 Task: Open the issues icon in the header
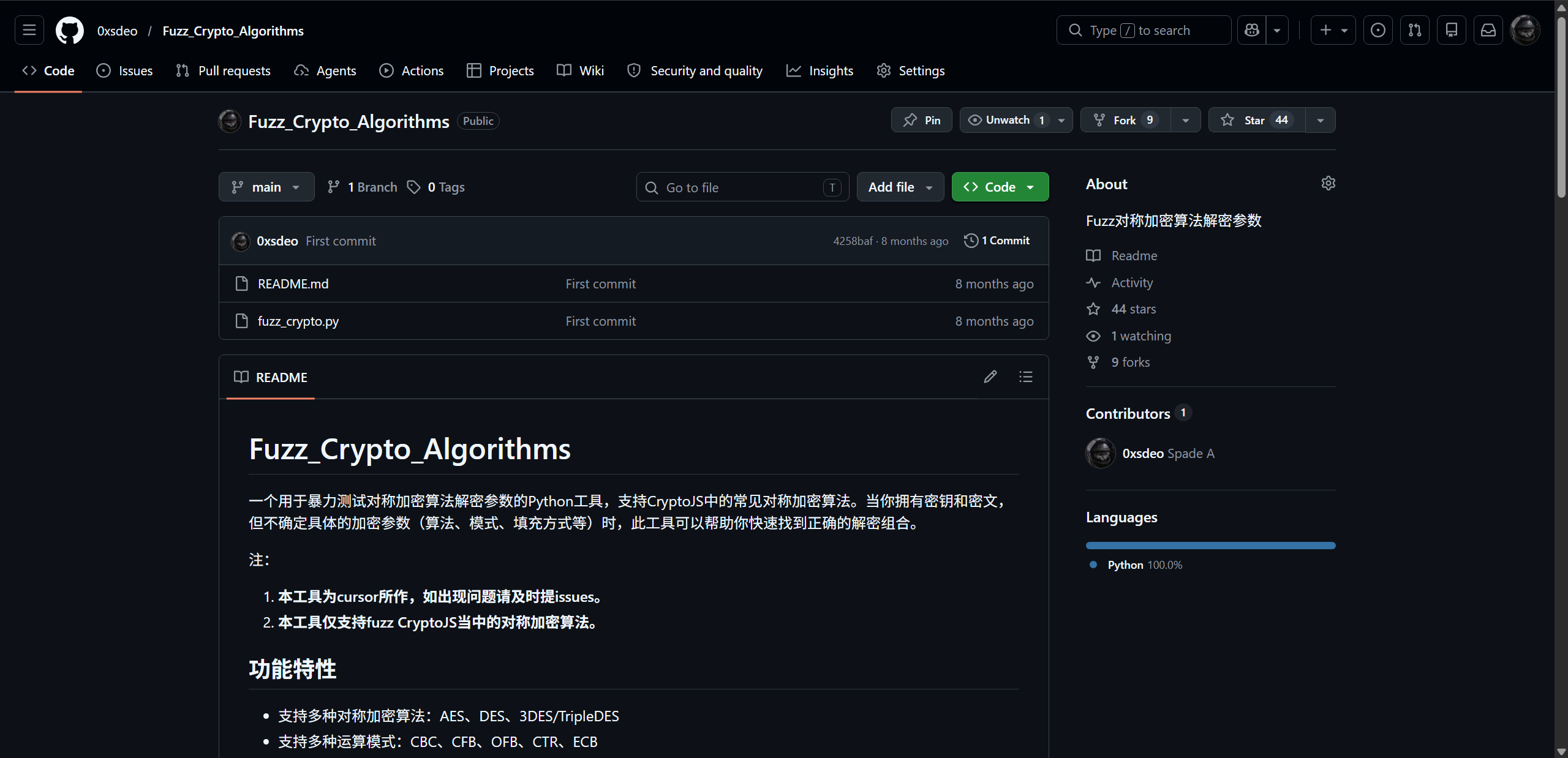pos(1378,30)
